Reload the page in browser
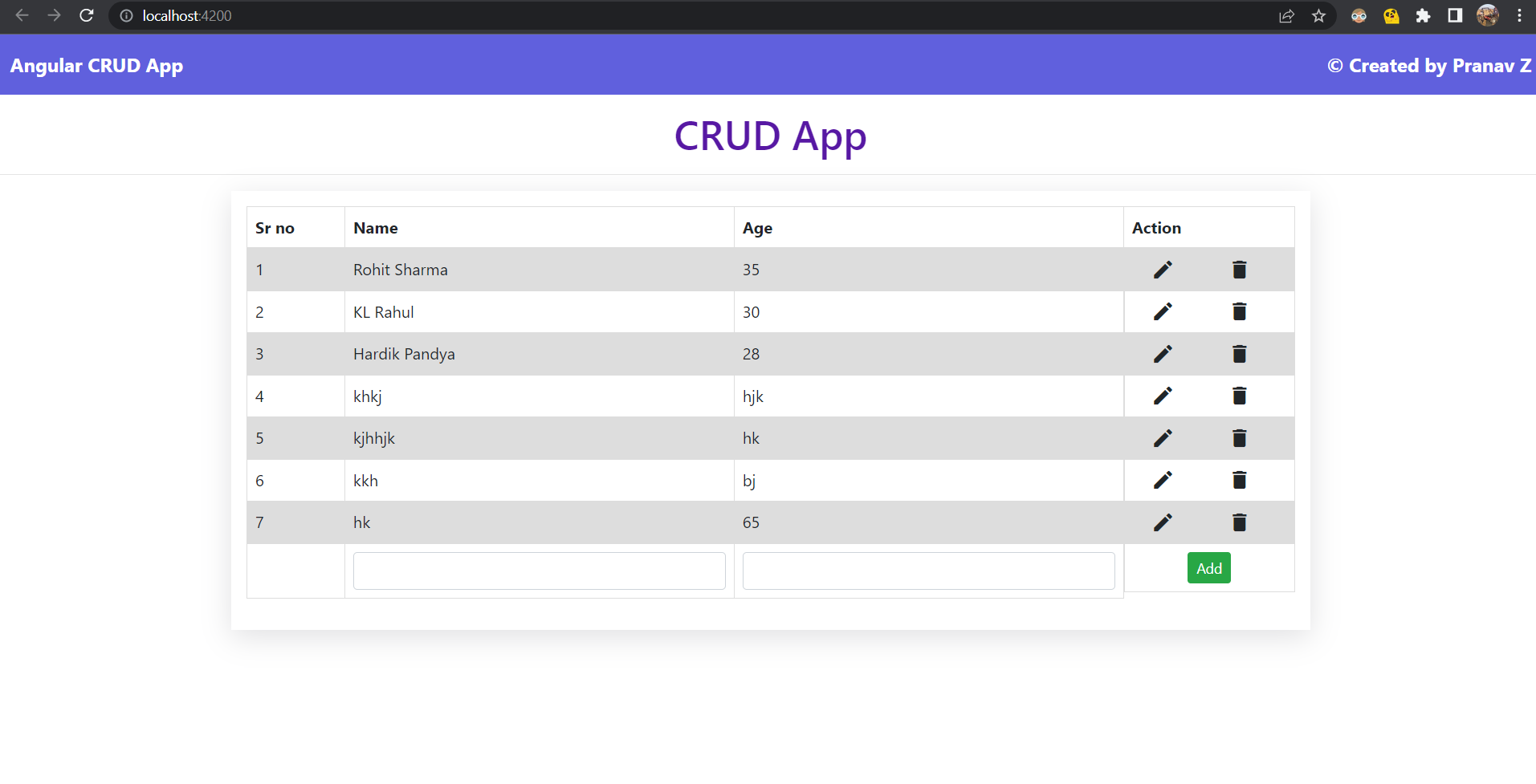The width and height of the screenshot is (1536, 784). coord(87,16)
